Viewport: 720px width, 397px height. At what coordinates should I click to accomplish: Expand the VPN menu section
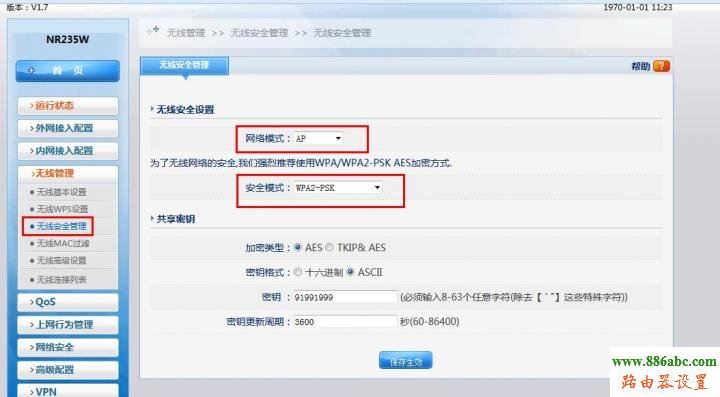pos(68,391)
